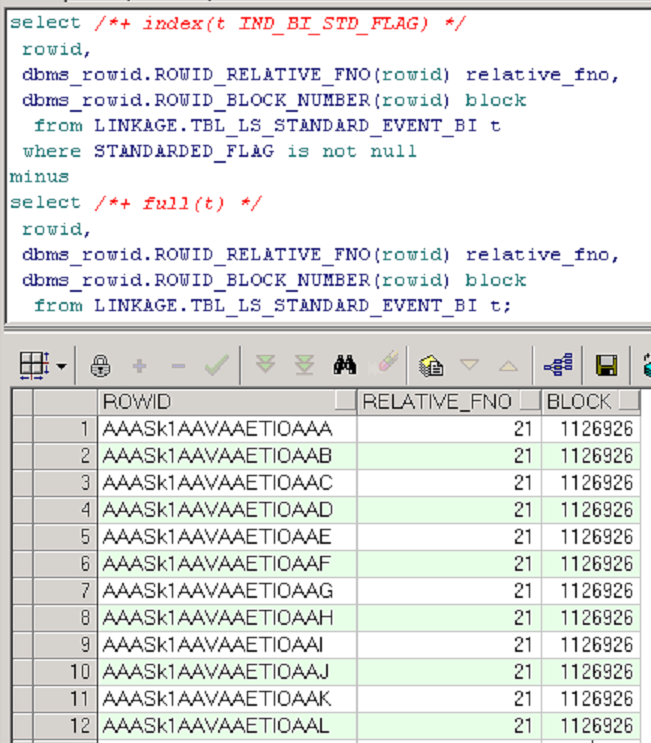Viewport: 651px width, 743px height.
Task: Click the insert record plus icon
Action: pyautogui.click(x=139, y=366)
